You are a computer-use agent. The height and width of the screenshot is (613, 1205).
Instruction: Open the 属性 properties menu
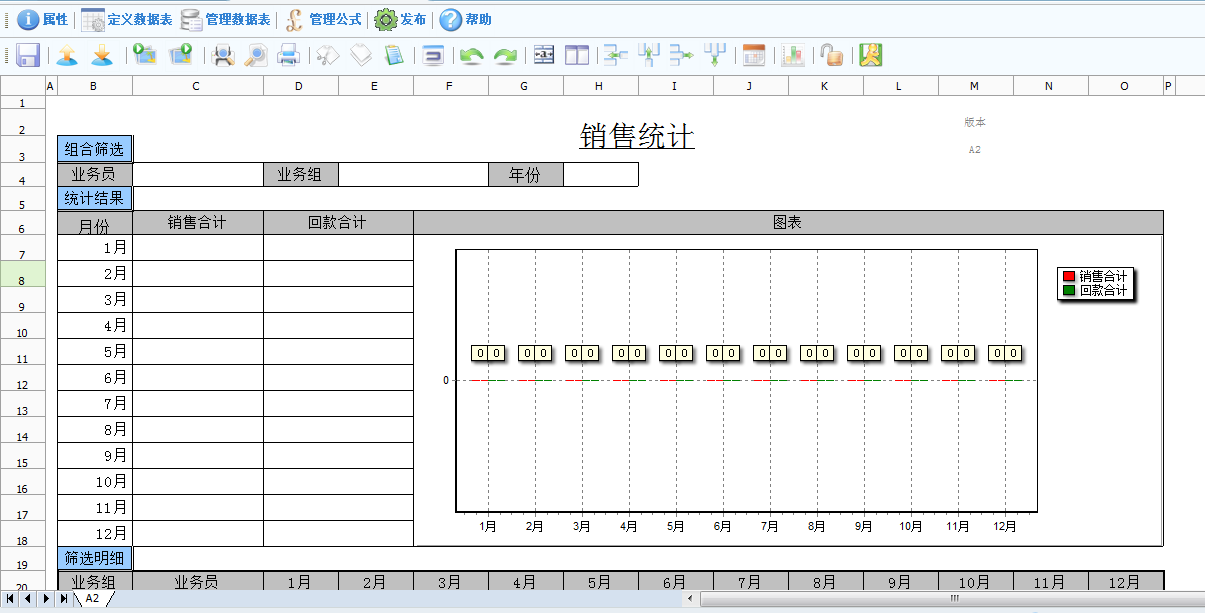43,19
